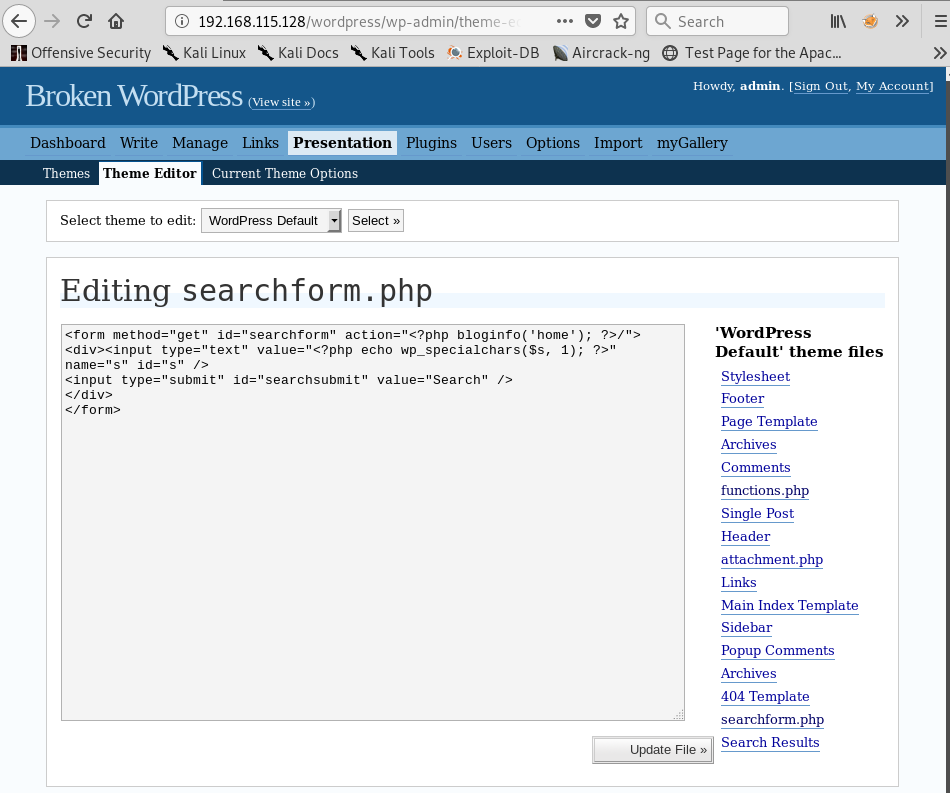Open the 404 Template file
The width and height of the screenshot is (950, 793).
click(765, 697)
